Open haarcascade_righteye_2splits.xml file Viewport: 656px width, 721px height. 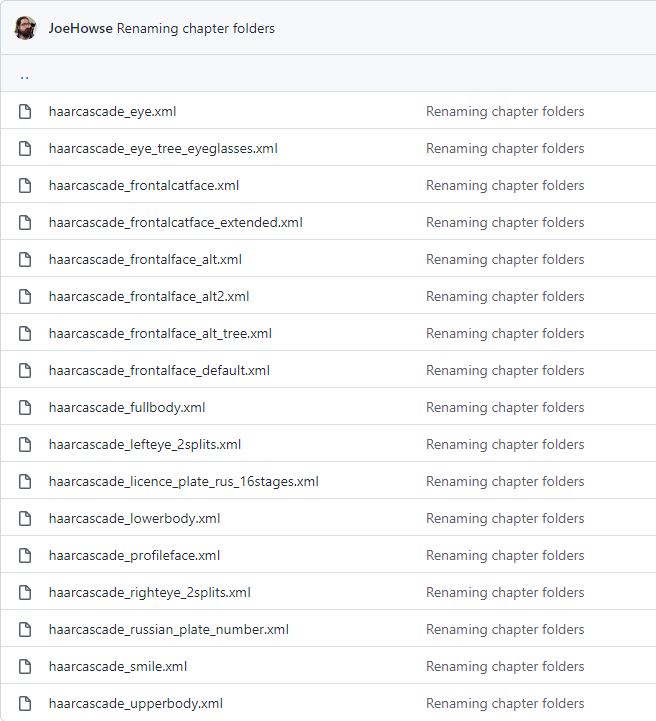click(150, 593)
